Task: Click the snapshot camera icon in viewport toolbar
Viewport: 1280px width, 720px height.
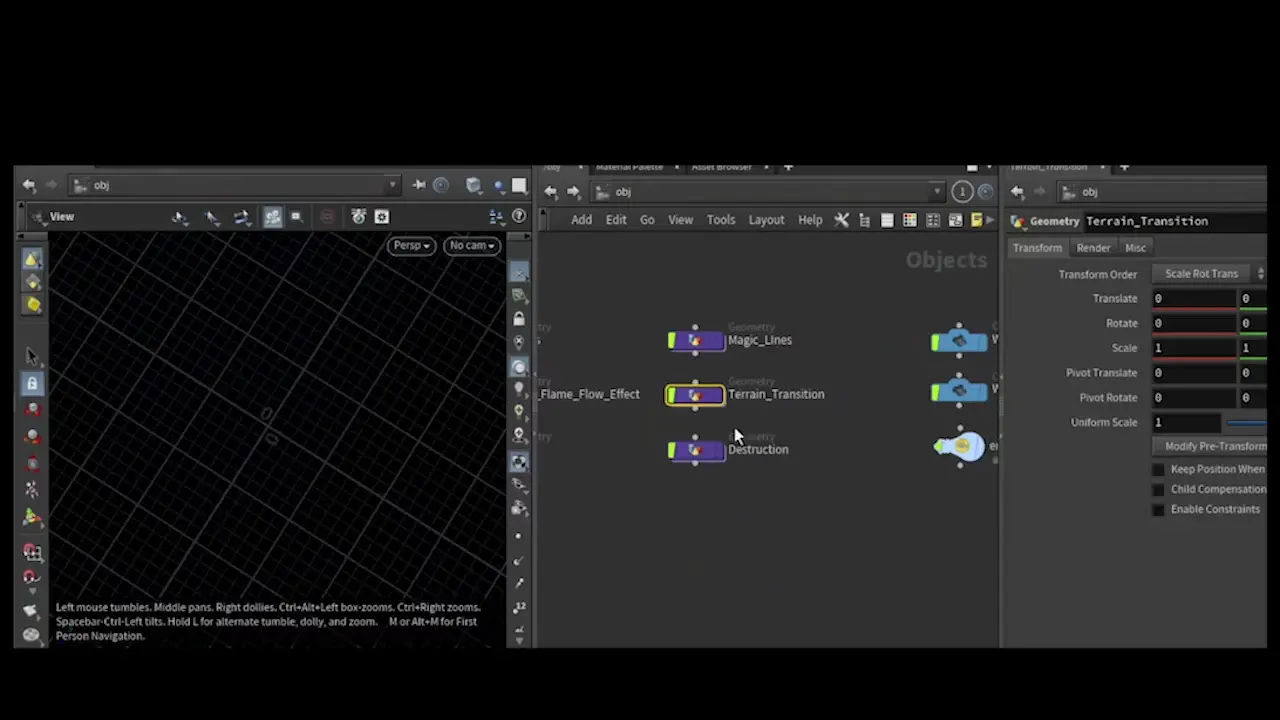Action: point(358,217)
